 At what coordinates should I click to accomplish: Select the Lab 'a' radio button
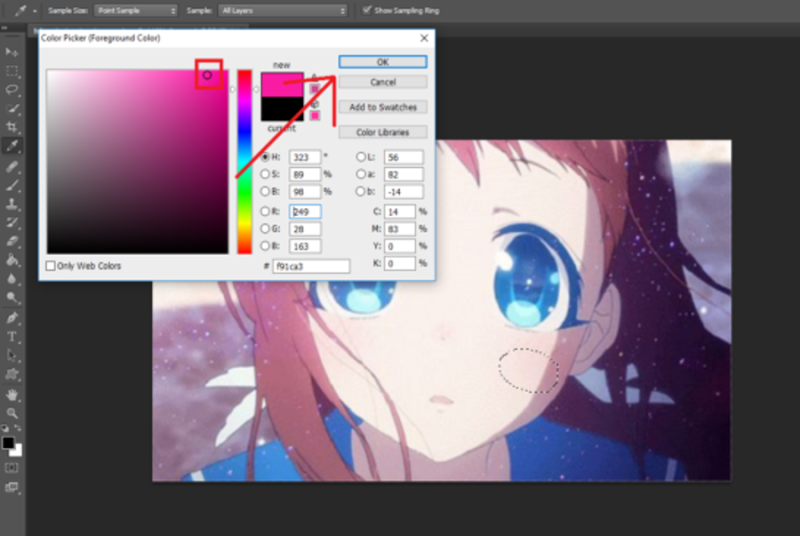[361, 174]
